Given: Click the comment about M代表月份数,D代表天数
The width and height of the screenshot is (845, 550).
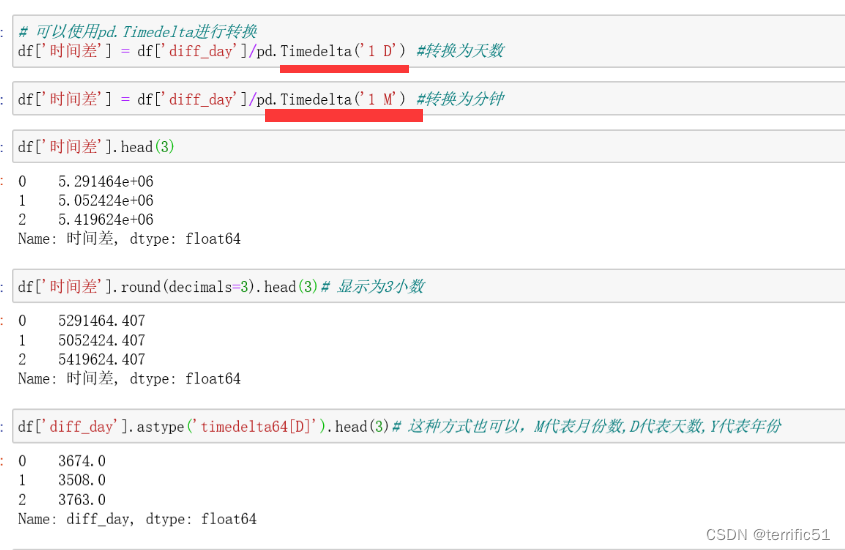Looking at the screenshot, I should [587, 427].
